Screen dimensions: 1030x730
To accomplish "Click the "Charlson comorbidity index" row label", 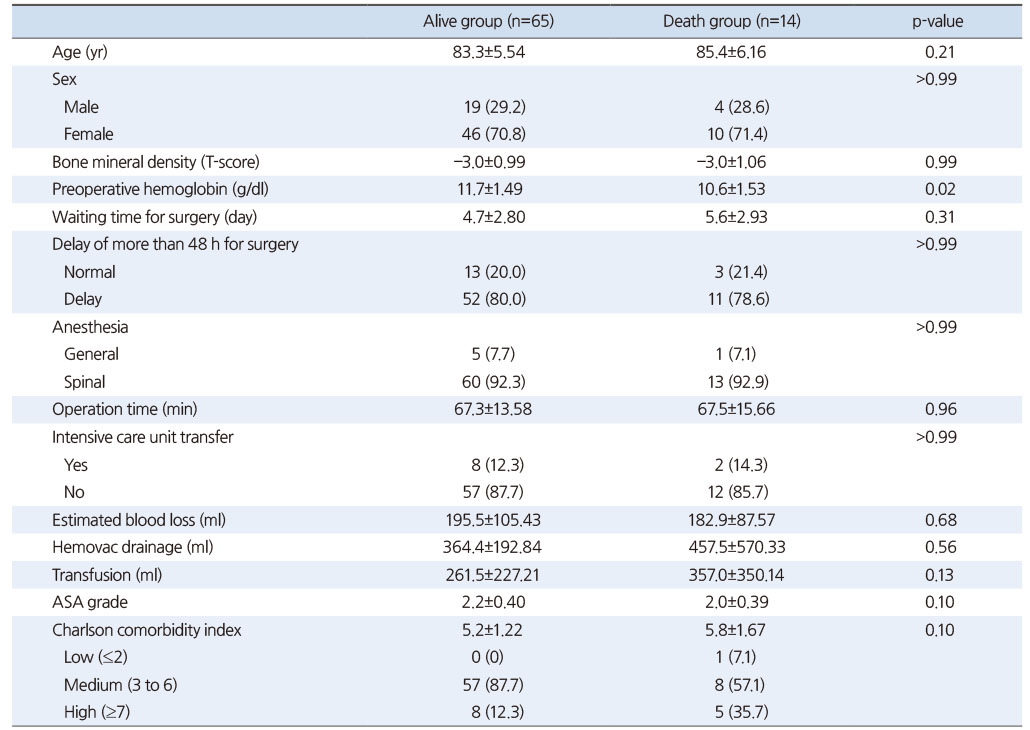I will pos(146,630).
